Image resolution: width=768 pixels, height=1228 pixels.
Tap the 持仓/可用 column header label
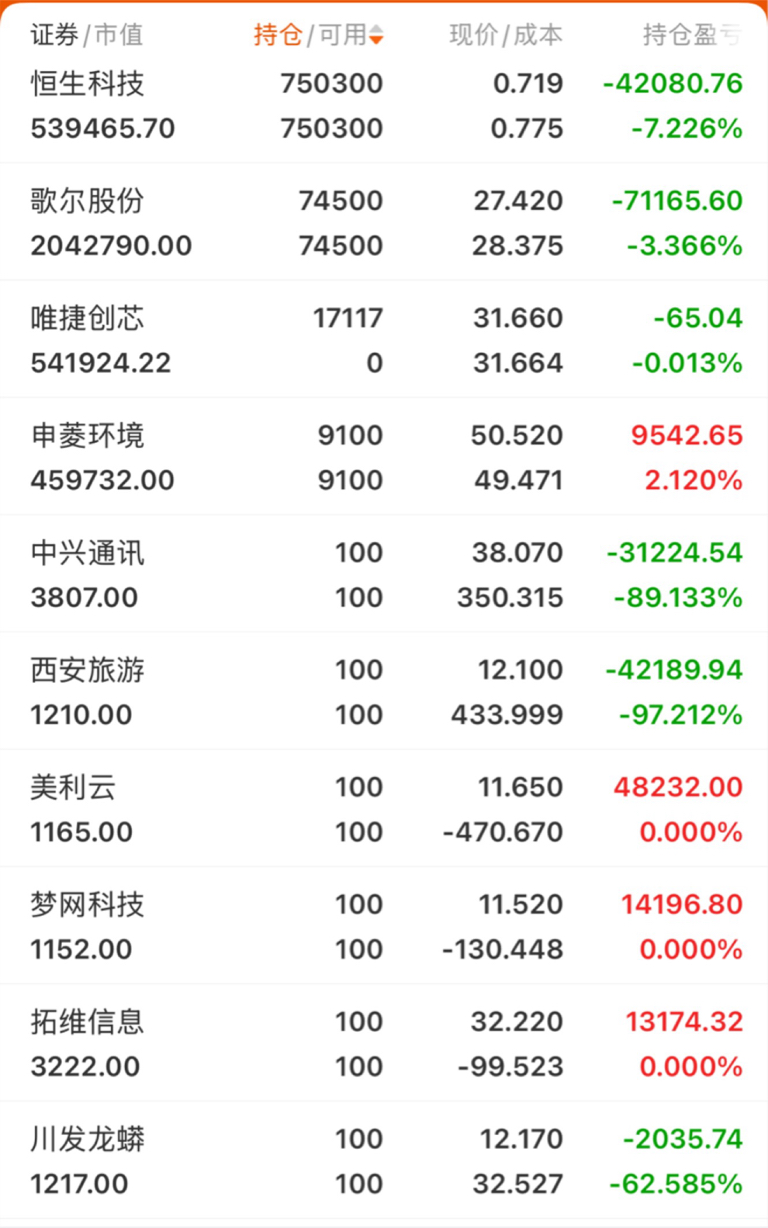click(310, 35)
